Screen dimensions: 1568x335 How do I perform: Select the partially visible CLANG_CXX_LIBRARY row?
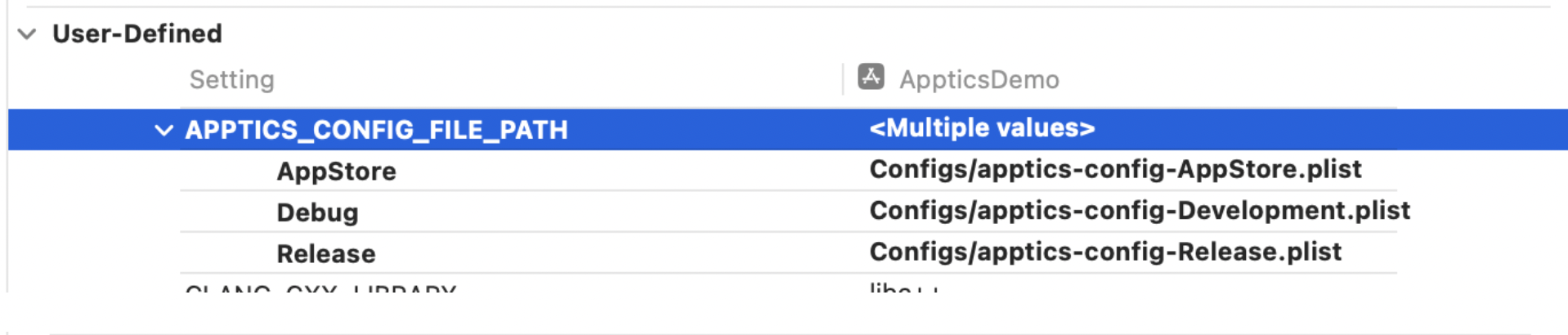[x=320, y=288]
